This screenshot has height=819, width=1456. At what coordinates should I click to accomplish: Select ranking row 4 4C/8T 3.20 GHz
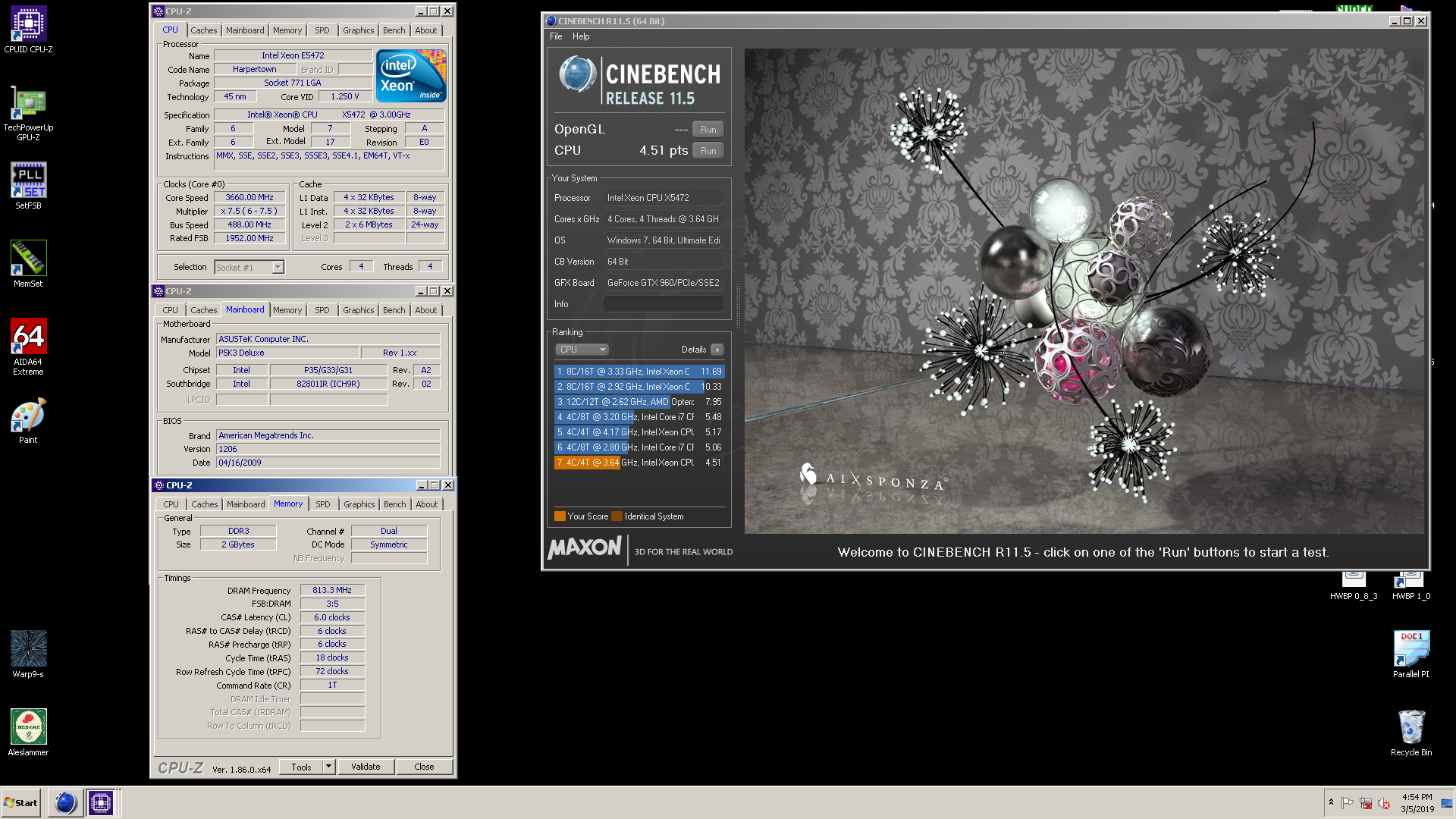click(x=639, y=417)
